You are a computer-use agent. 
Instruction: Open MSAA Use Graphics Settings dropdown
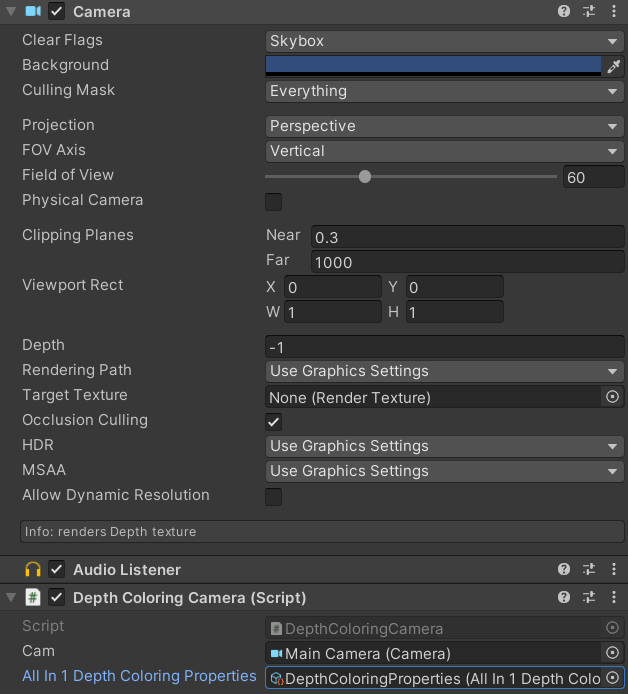pos(444,471)
